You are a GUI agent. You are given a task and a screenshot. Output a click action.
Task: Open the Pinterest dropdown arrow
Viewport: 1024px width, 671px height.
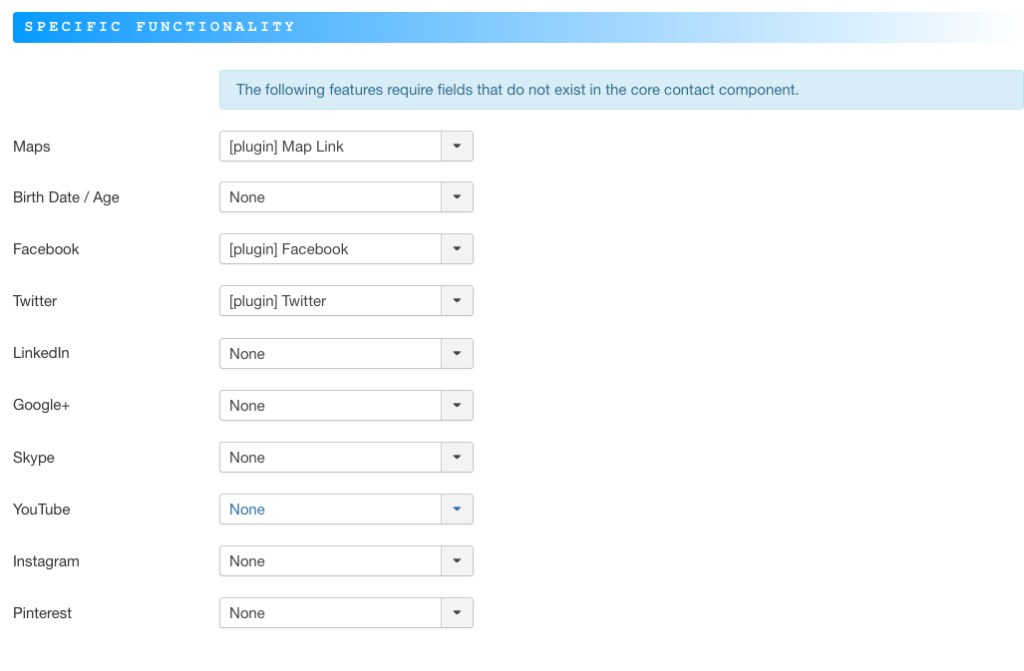click(457, 613)
